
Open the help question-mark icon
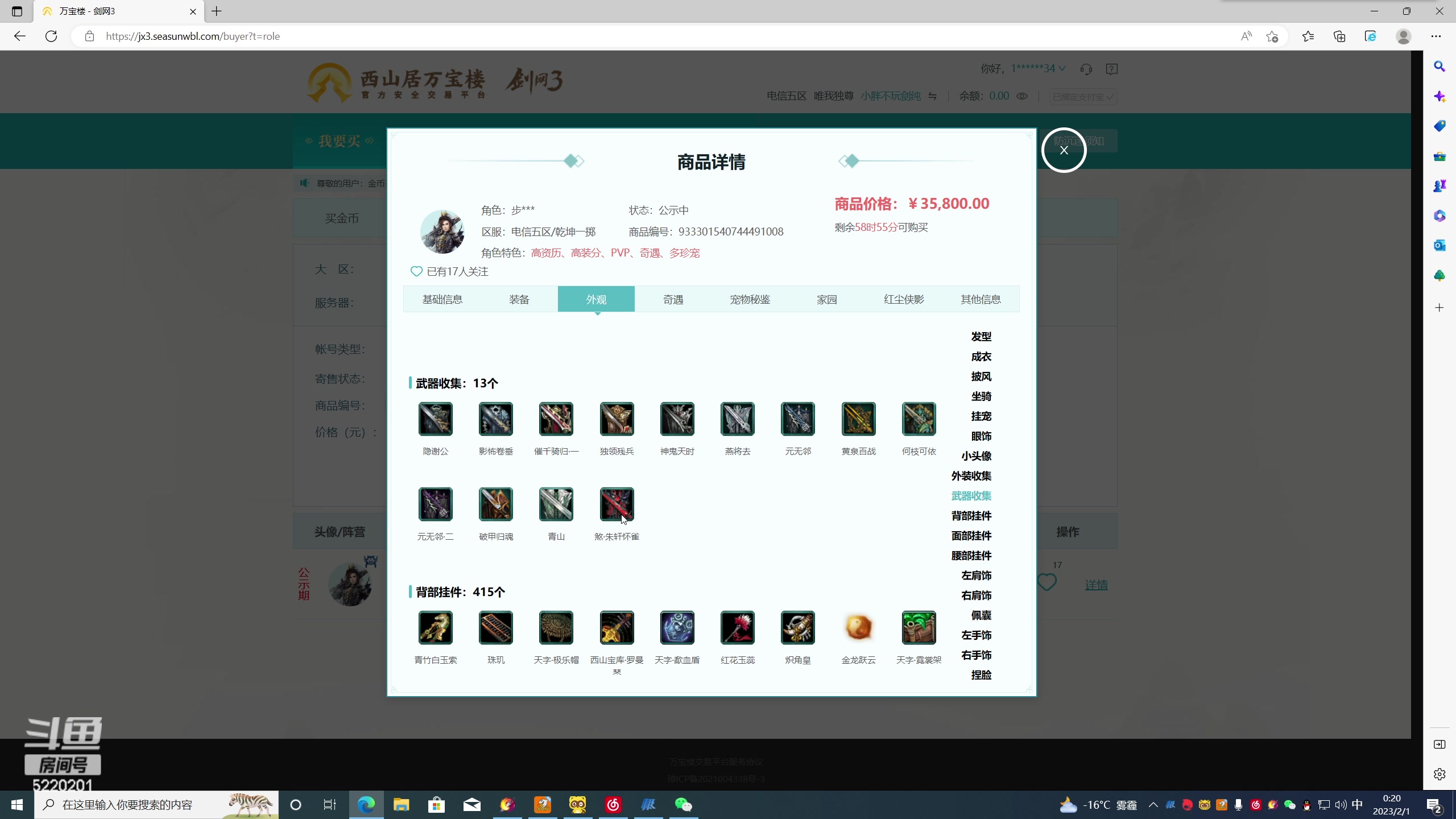coord(1111,69)
